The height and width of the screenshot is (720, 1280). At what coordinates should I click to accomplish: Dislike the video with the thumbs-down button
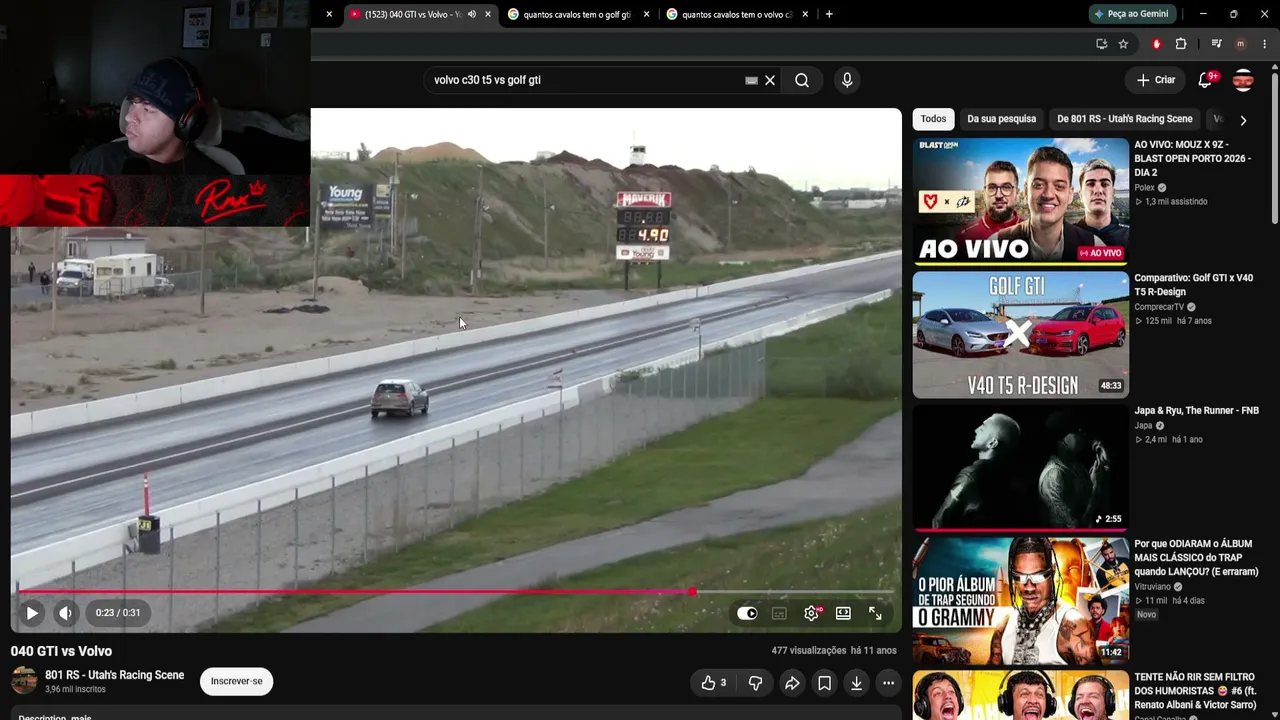[755, 683]
